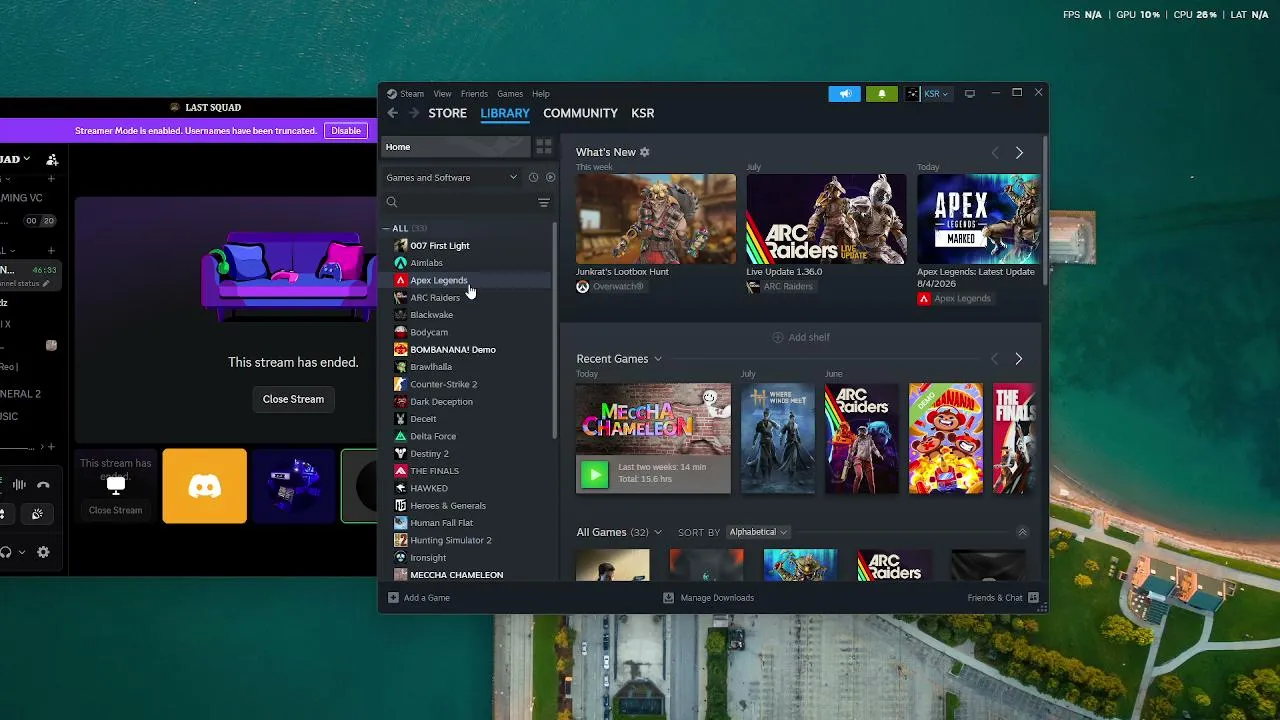Click Add shelf plus button
The height and width of the screenshot is (720, 1280).
click(778, 337)
